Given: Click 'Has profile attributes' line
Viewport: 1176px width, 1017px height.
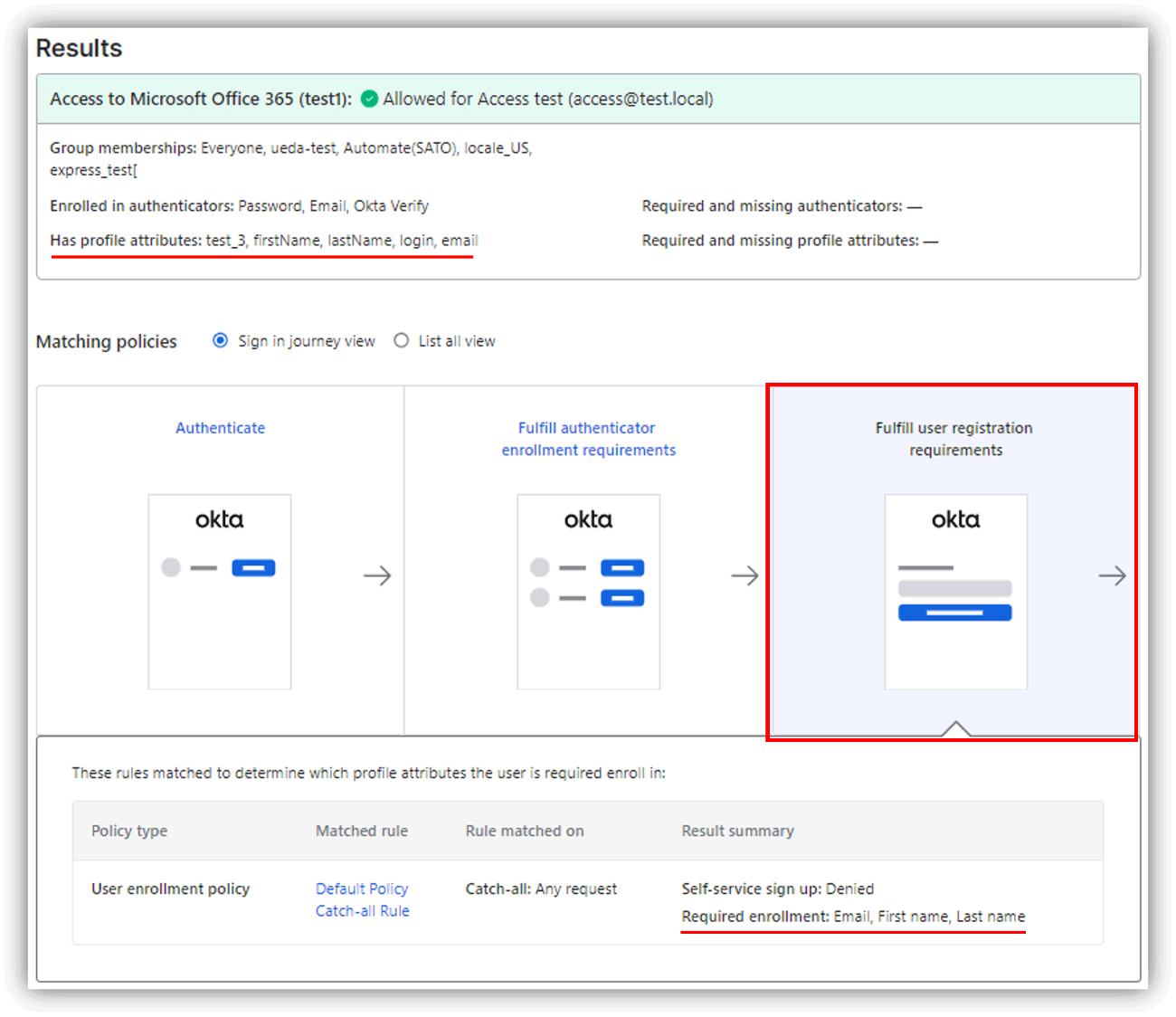Looking at the screenshot, I should click(x=264, y=240).
